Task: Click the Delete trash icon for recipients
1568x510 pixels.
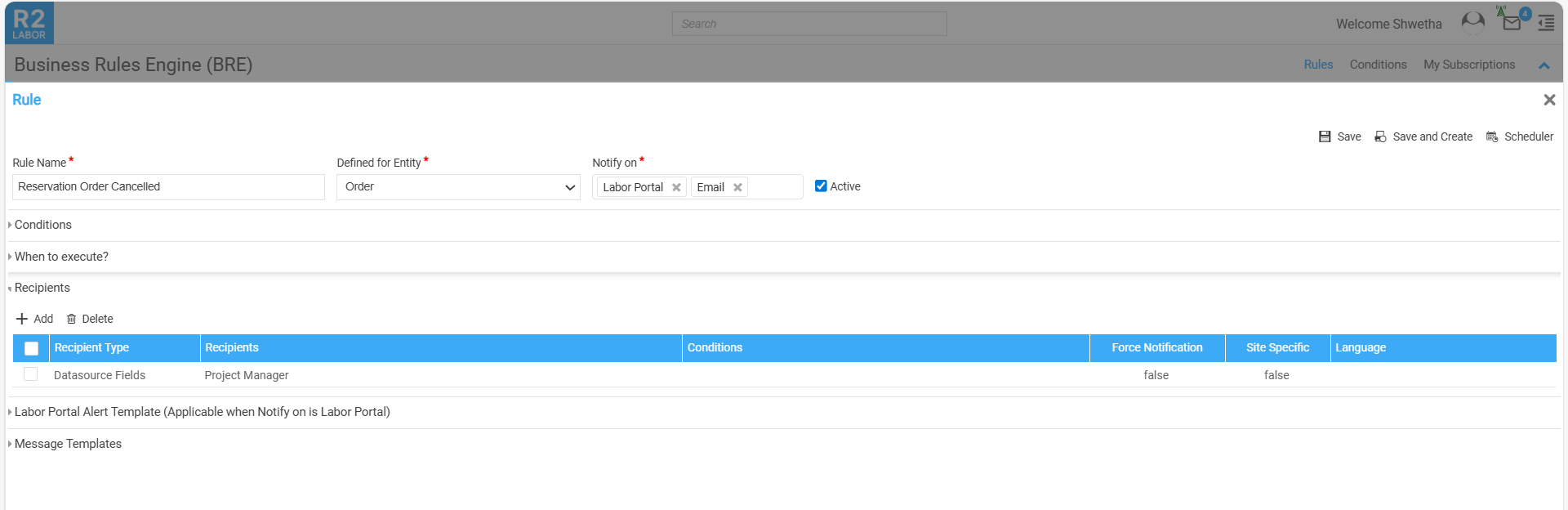Action: pos(72,319)
